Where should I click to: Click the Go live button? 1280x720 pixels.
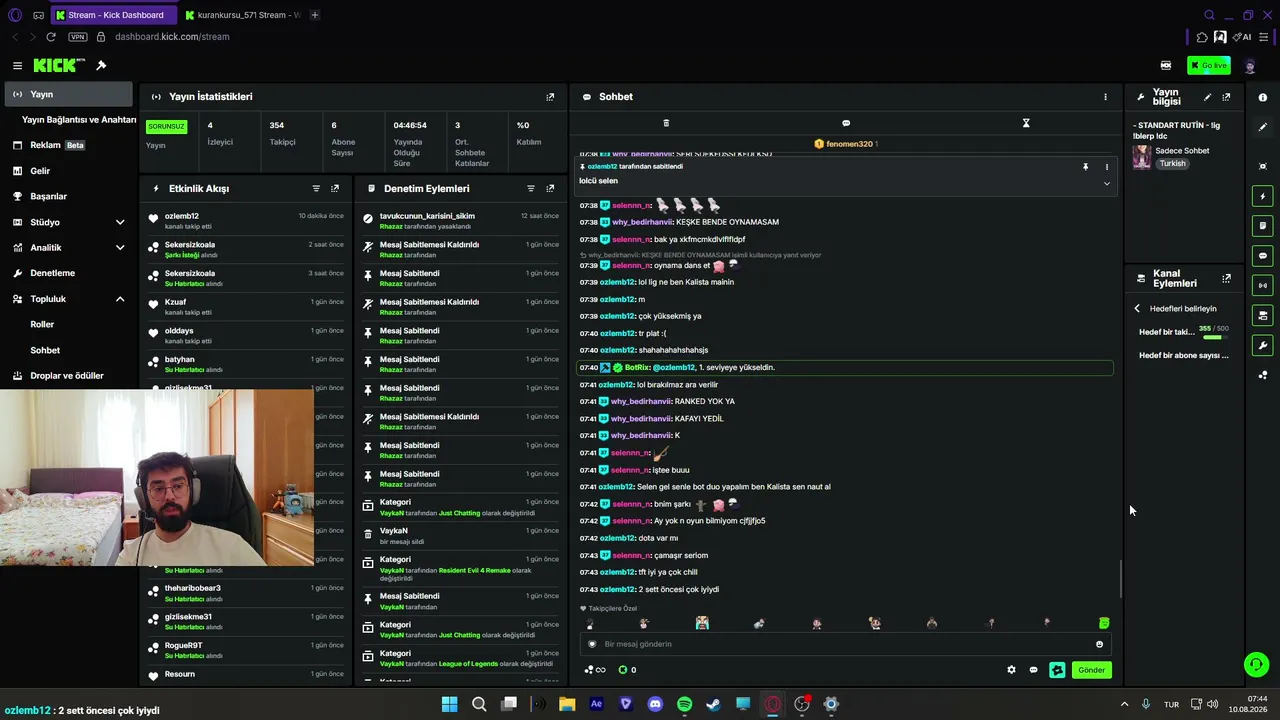1209,65
